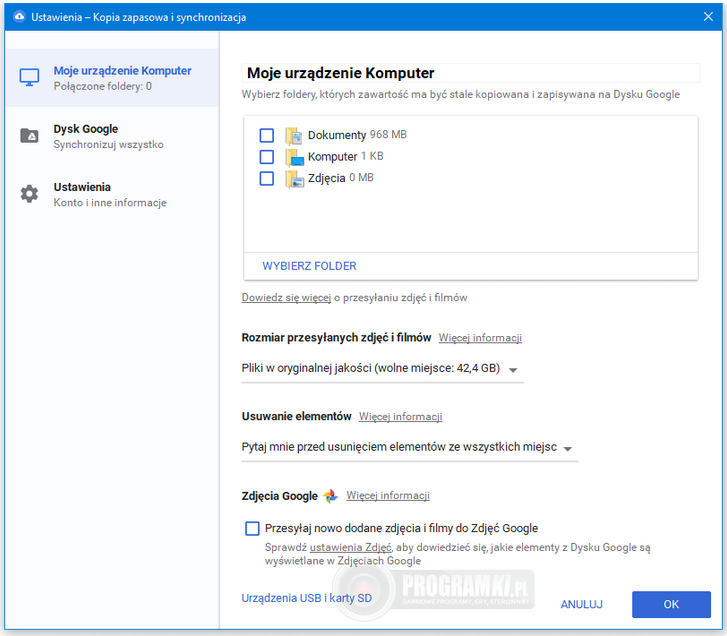Open the Ustawienia section

(x=112, y=194)
